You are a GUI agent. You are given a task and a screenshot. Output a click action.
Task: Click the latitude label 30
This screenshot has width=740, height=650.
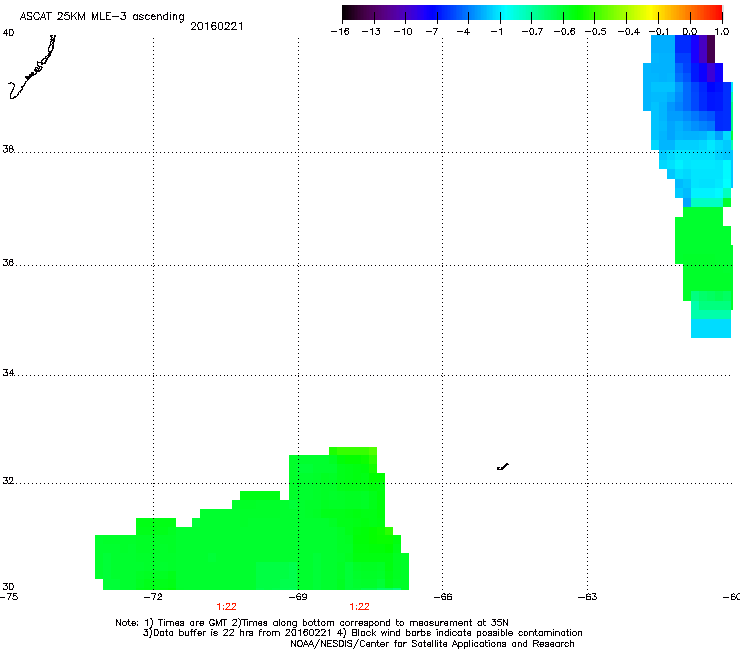tap(8, 586)
